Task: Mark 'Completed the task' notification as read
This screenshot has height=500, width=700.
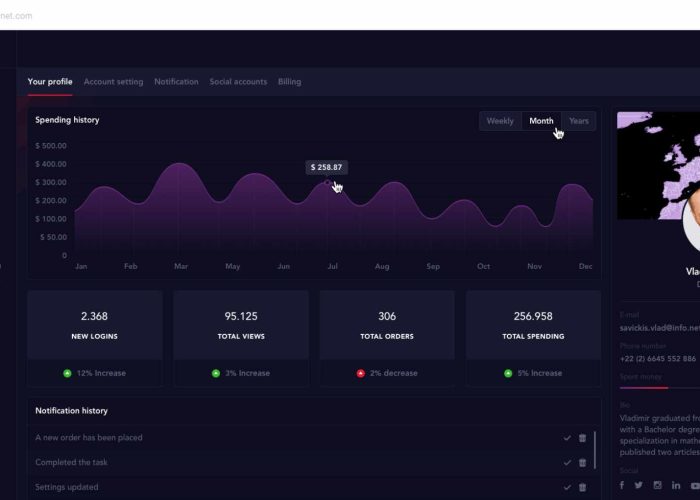Action: tap(567, 462)
